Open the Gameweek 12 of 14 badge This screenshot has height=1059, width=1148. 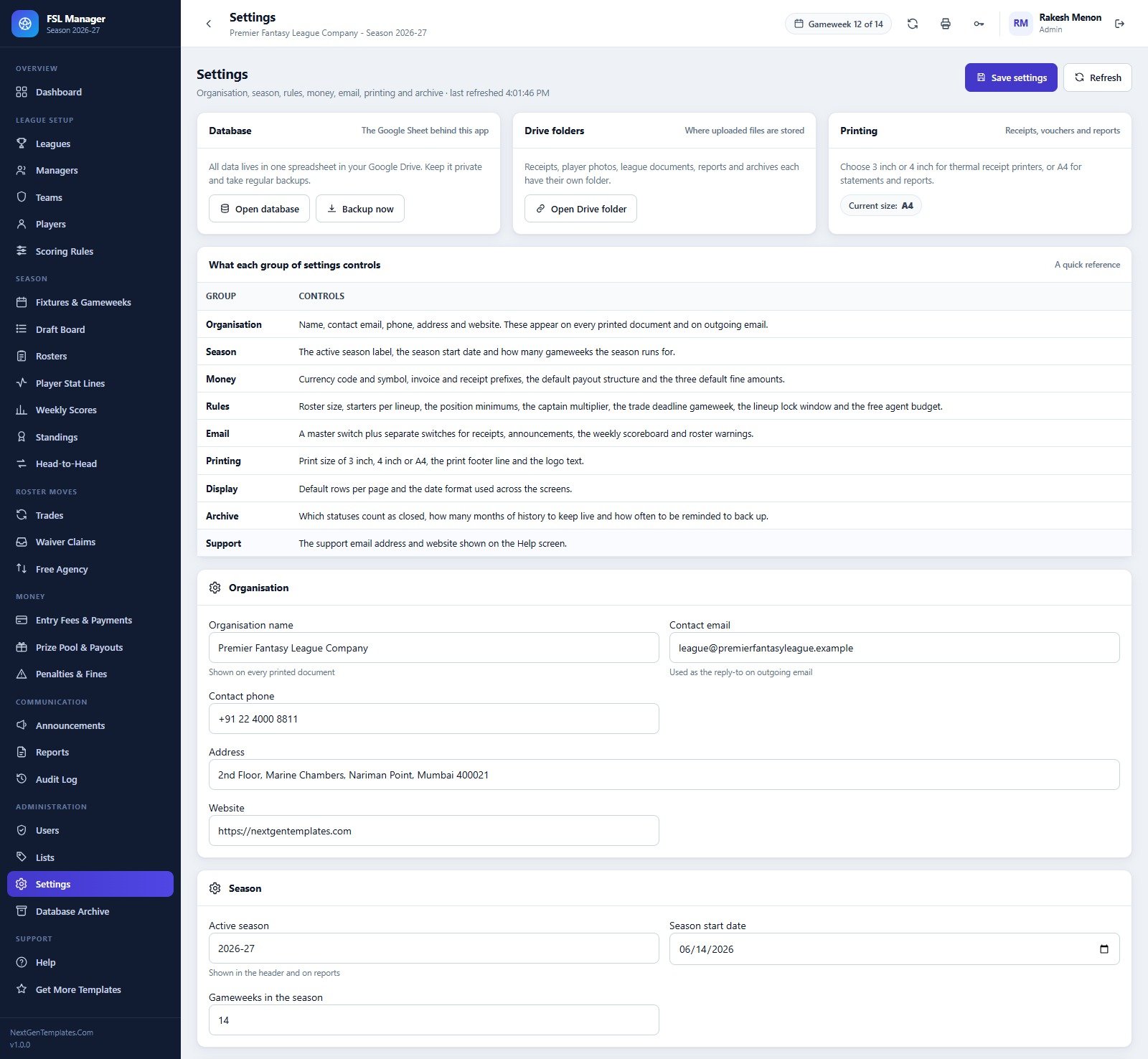click(x=838, y=24)
